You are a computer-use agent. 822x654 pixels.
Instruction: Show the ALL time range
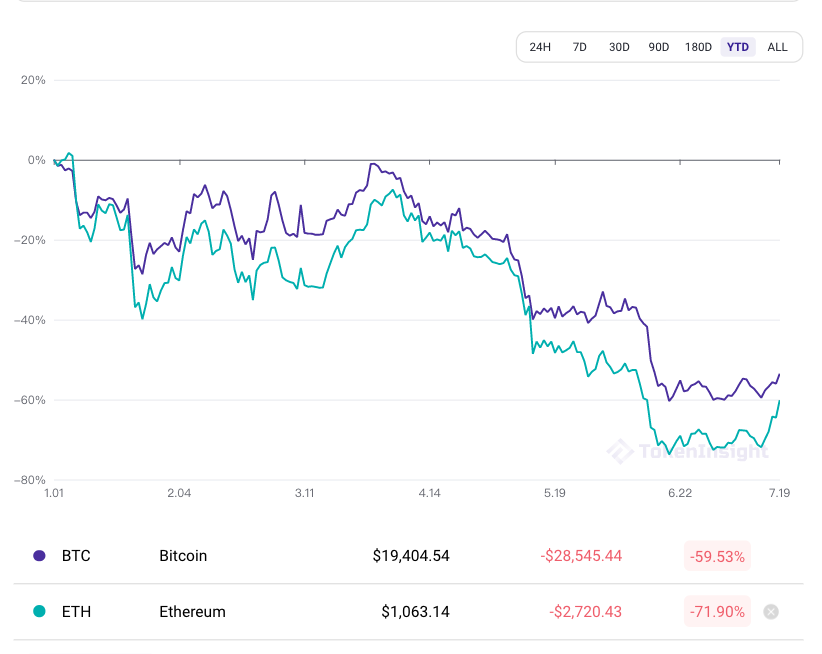(x=777, y=47)
